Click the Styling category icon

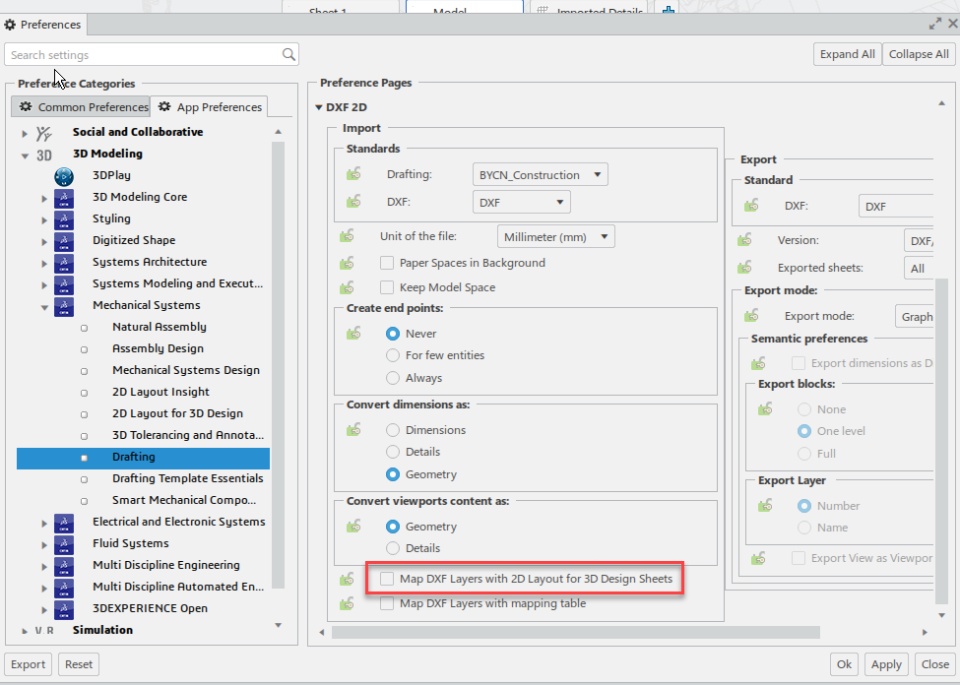tap(64, 220)
